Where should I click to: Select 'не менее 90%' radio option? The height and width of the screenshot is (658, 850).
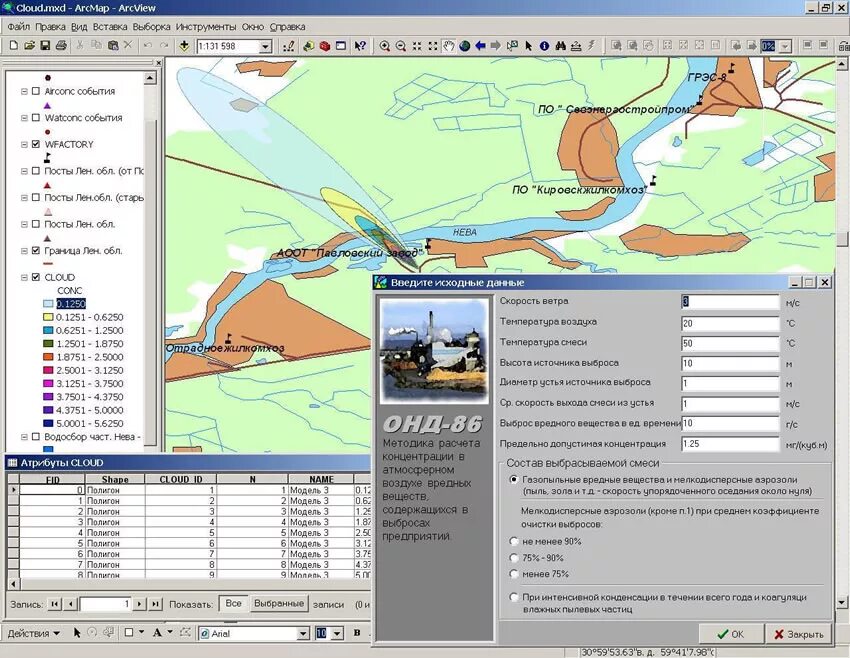513,541
